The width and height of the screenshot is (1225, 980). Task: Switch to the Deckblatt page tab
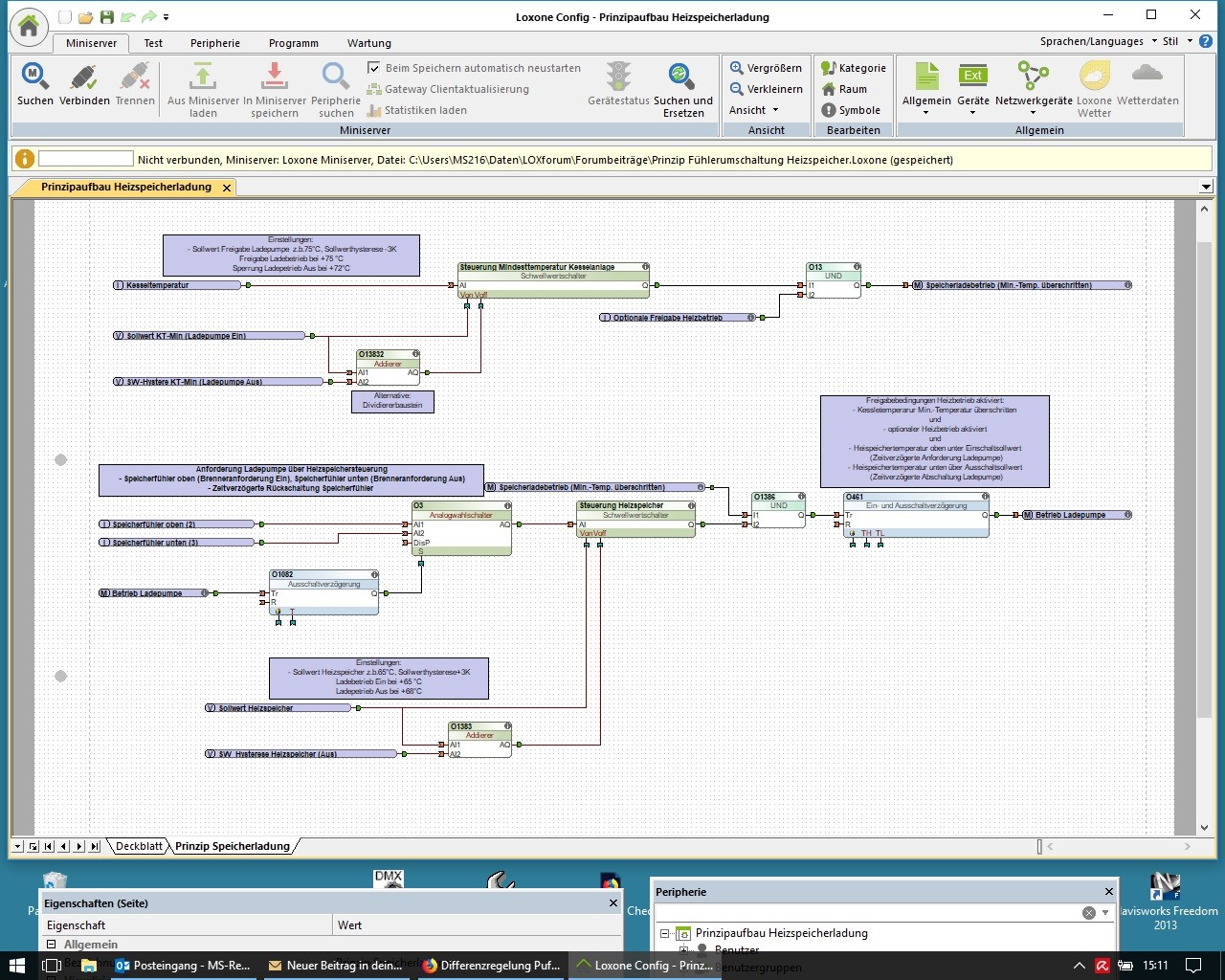pos(139,846)
